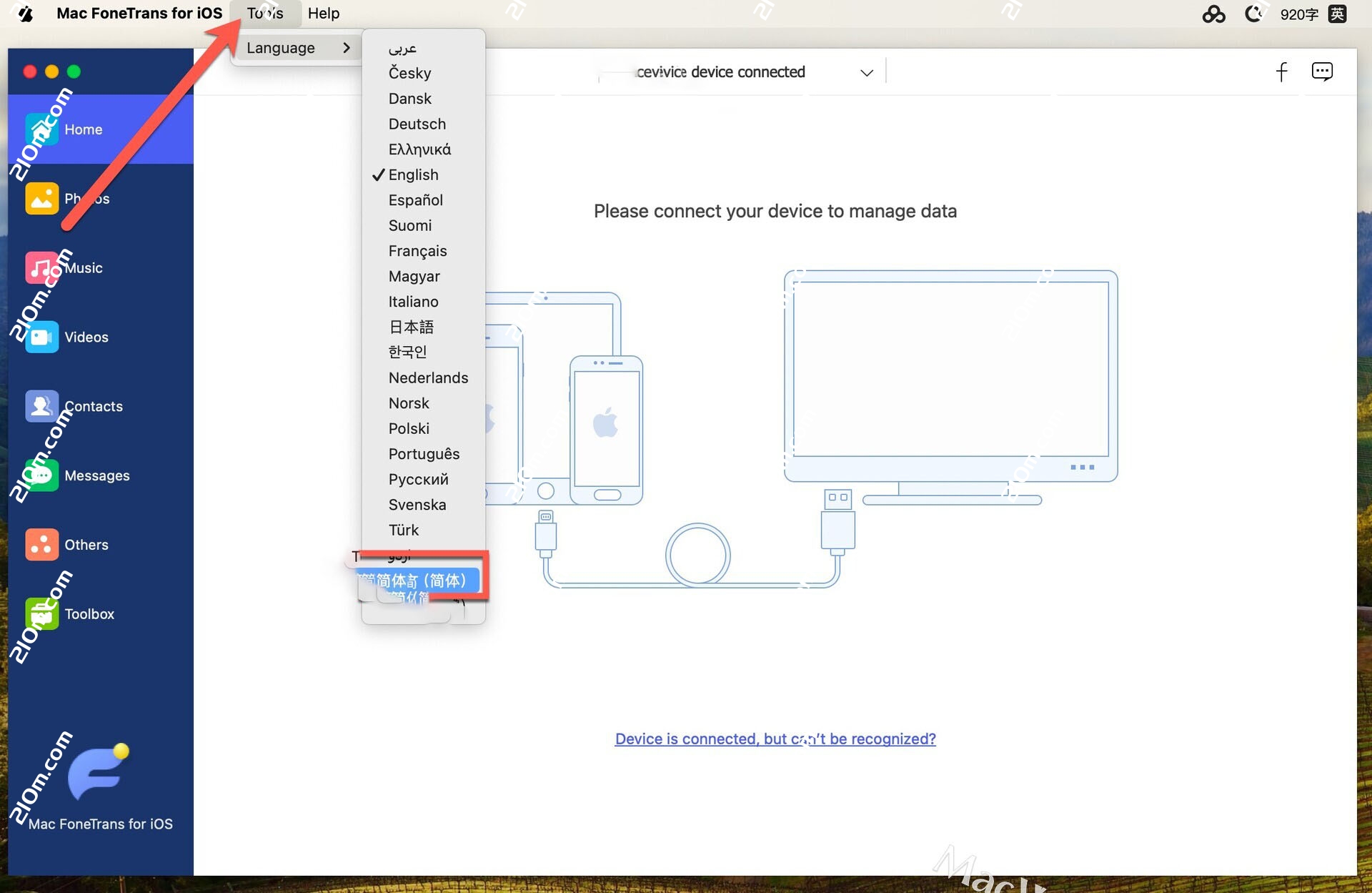Open the Toolbox panel

(89, 613)
